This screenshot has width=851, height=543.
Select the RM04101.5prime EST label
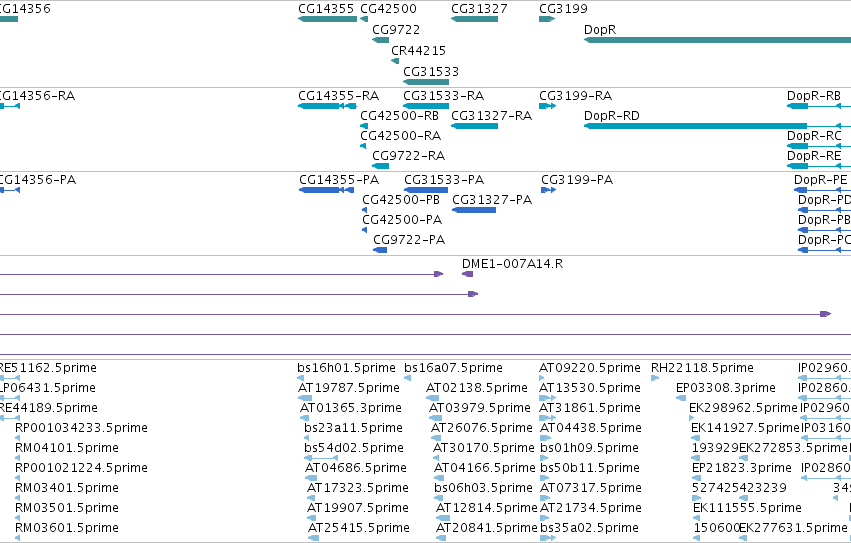[67, 448]
